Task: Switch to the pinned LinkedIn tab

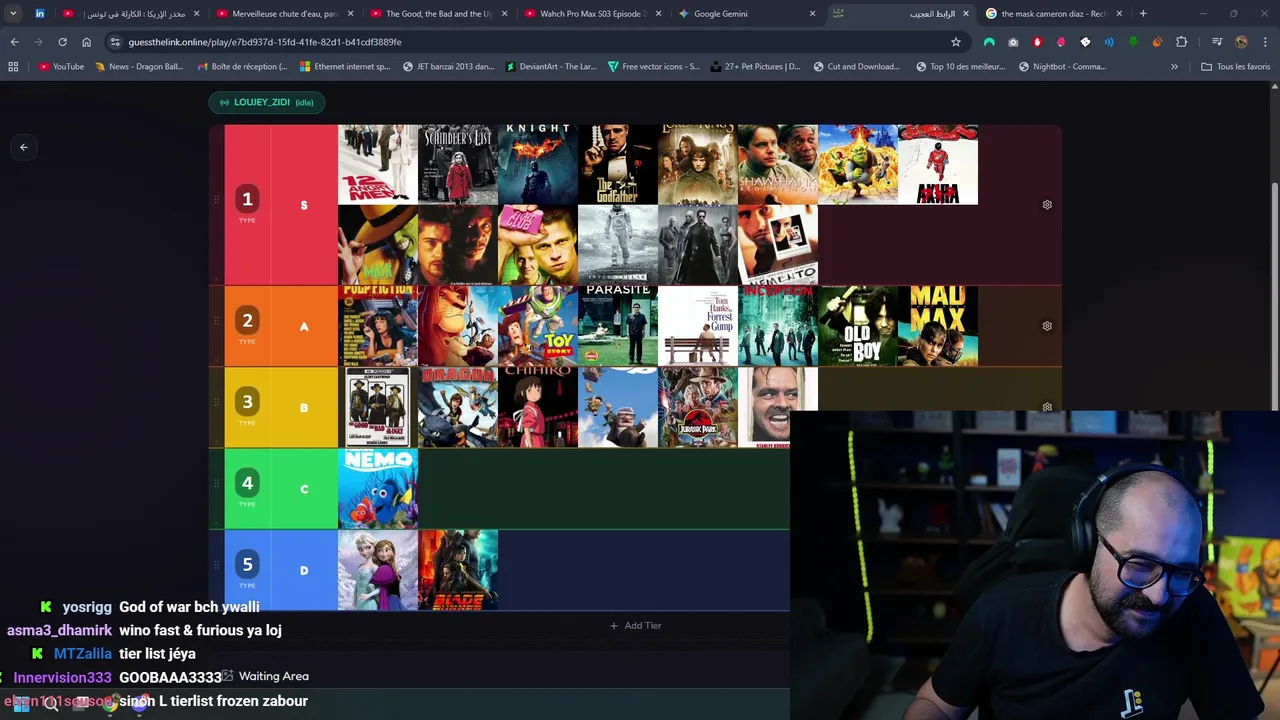Action: click(x=40, y=14)
